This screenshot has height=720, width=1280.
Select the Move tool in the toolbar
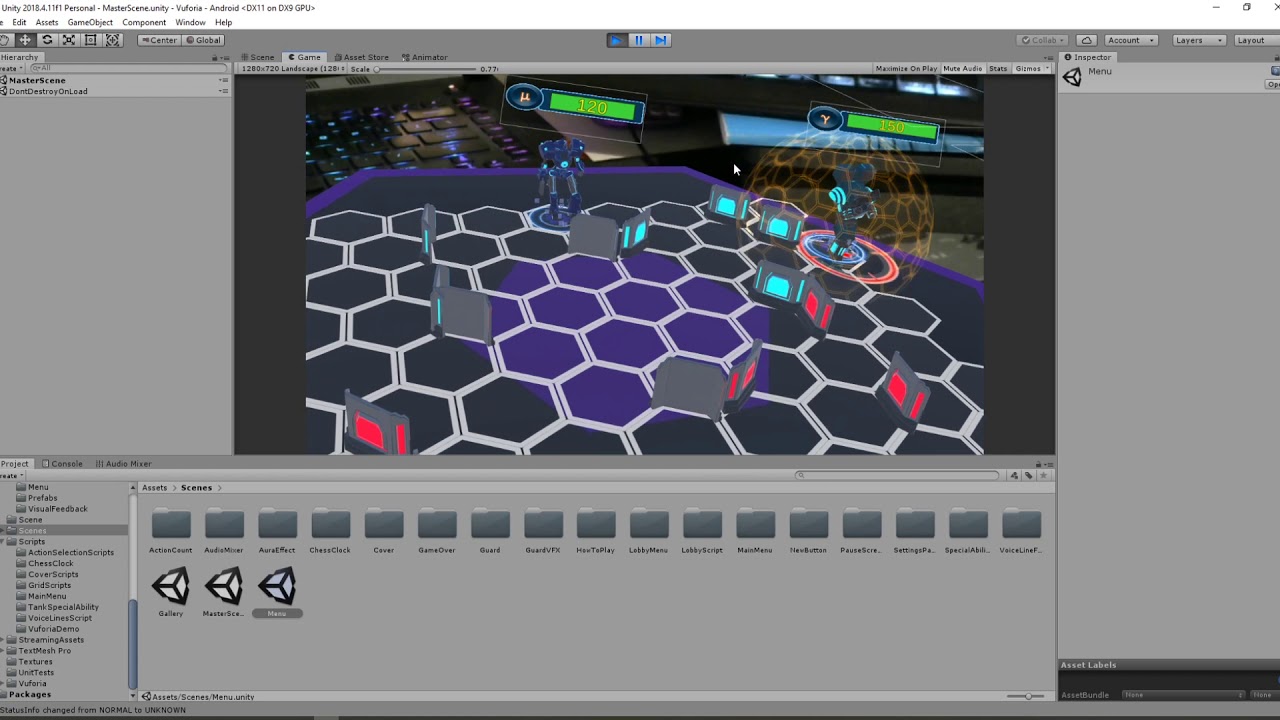[25, 40]
